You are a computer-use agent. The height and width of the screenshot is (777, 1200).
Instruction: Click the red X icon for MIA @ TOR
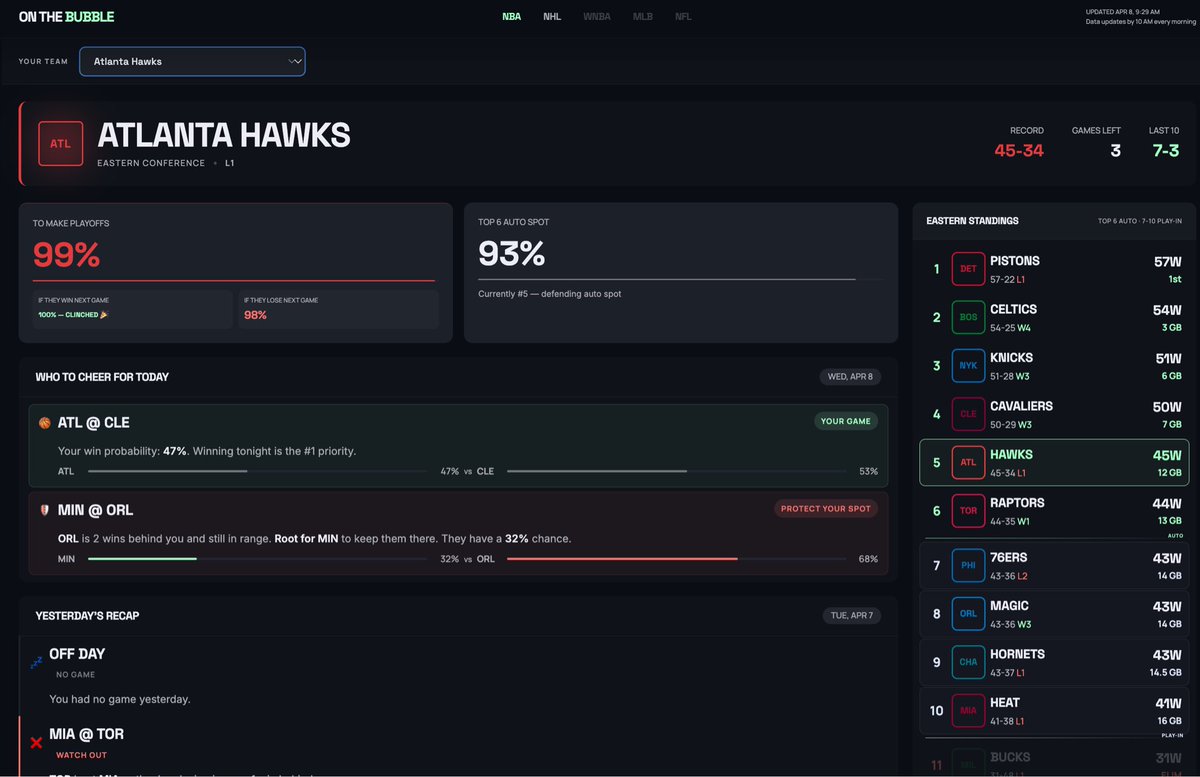point(36,742)
